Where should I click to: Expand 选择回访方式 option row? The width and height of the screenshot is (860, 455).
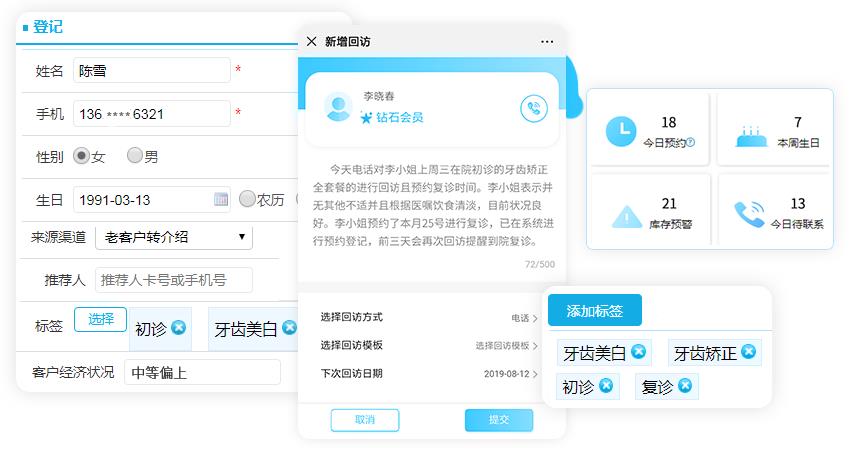pyautogui.click(x=428, y=318)
